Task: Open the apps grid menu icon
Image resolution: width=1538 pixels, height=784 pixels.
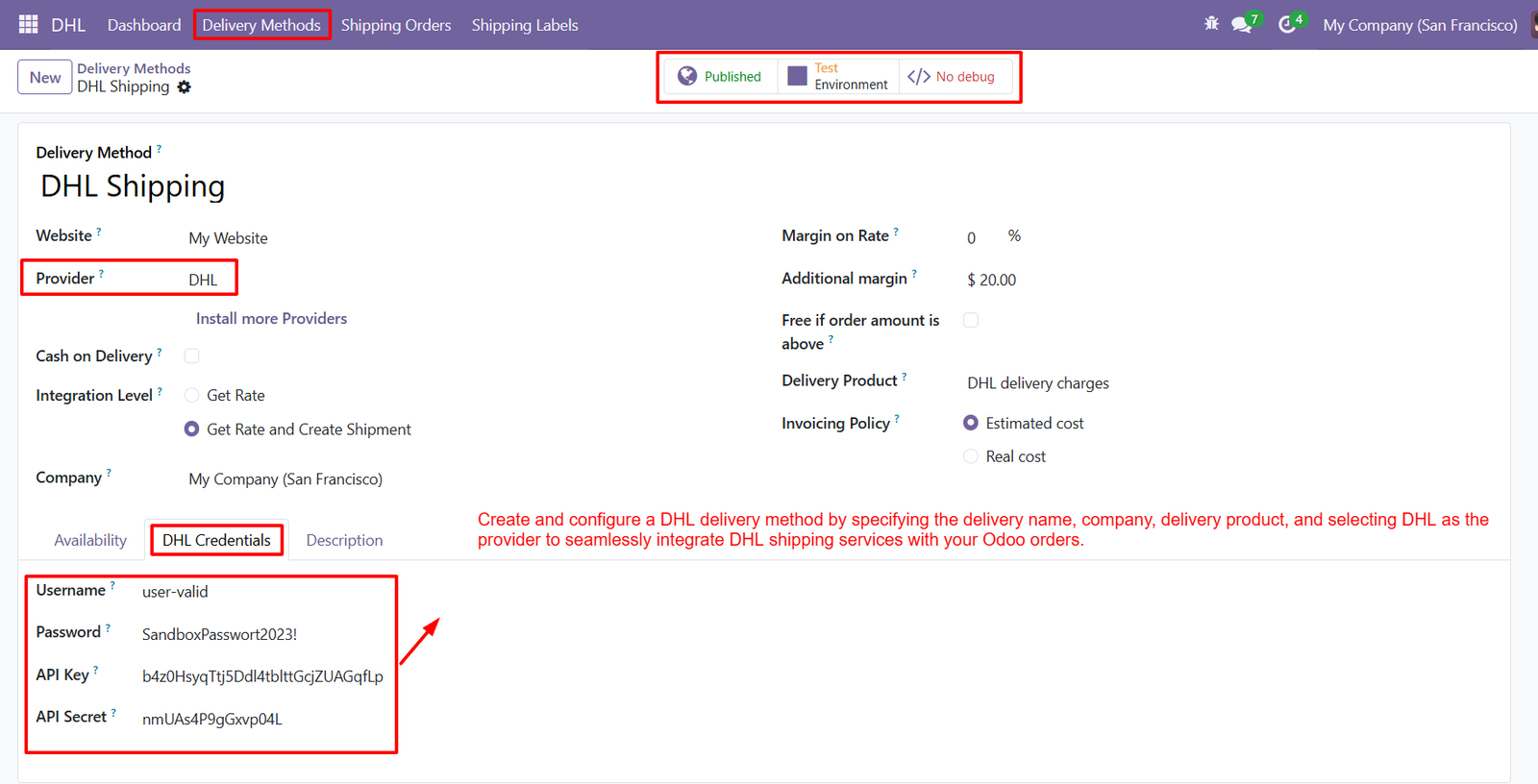Action: (28, 24)
